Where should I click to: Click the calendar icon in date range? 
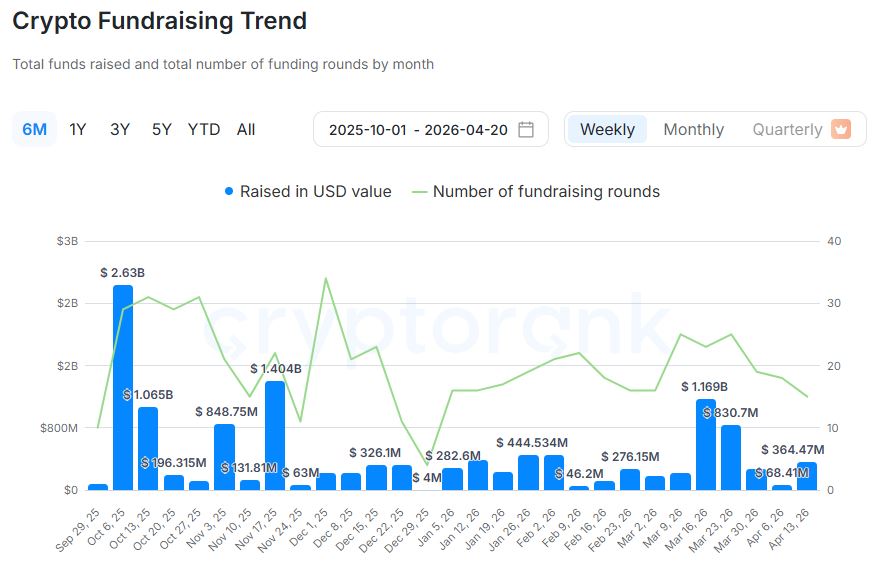(526, 130)
